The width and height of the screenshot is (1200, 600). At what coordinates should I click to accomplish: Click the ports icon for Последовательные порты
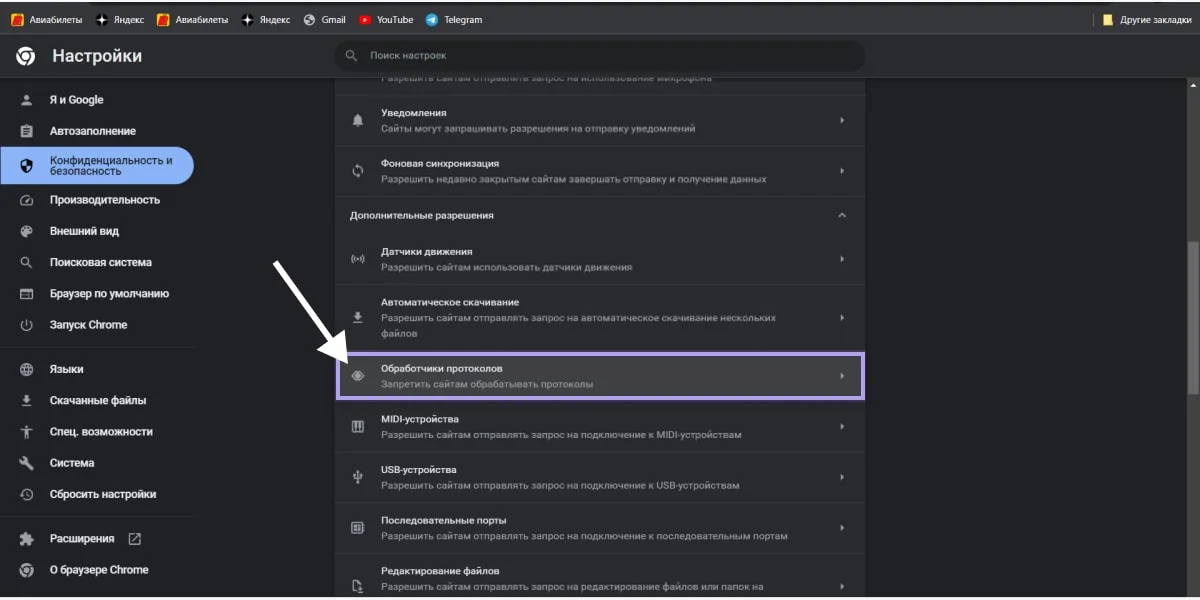click(x=357, y=528)
